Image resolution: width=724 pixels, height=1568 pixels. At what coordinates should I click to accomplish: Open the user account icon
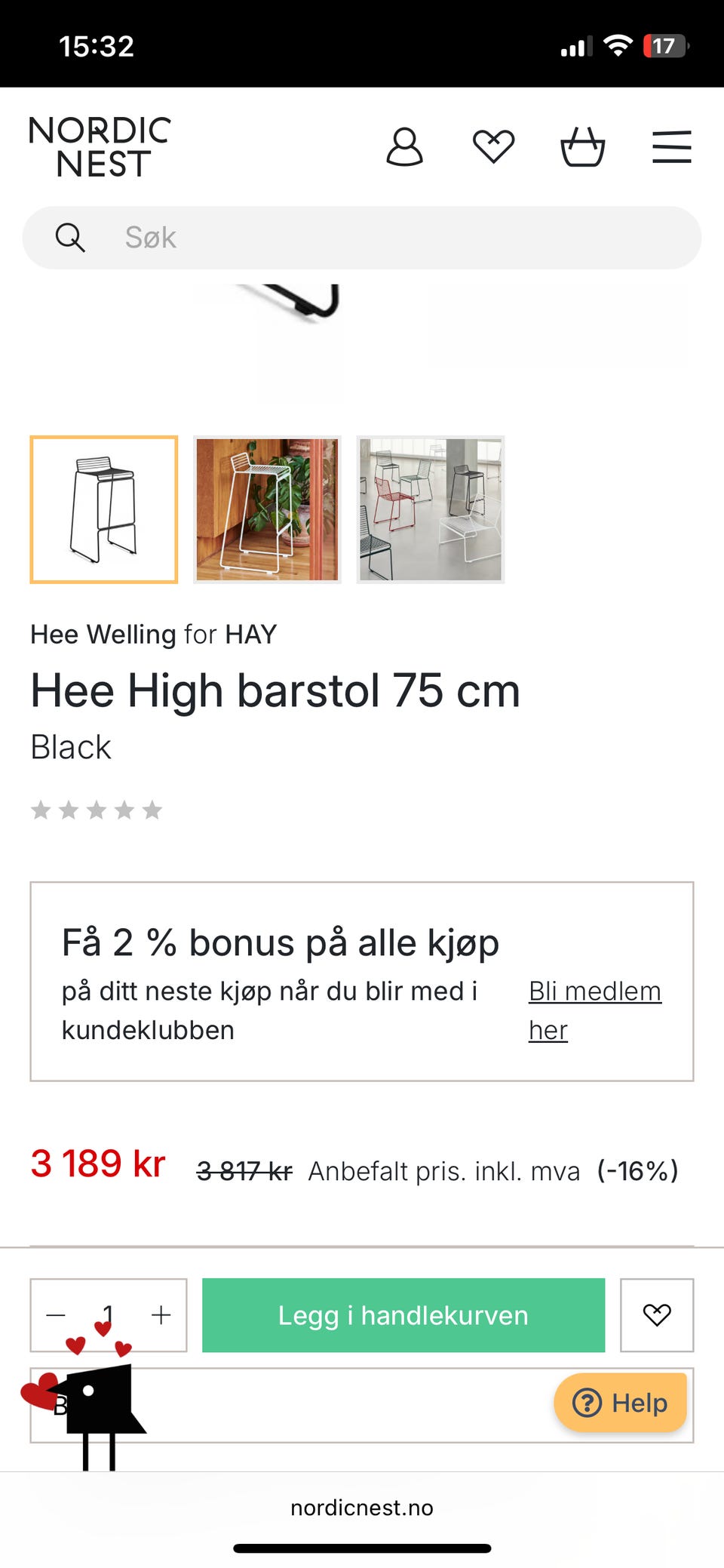[x=404, y=146]
